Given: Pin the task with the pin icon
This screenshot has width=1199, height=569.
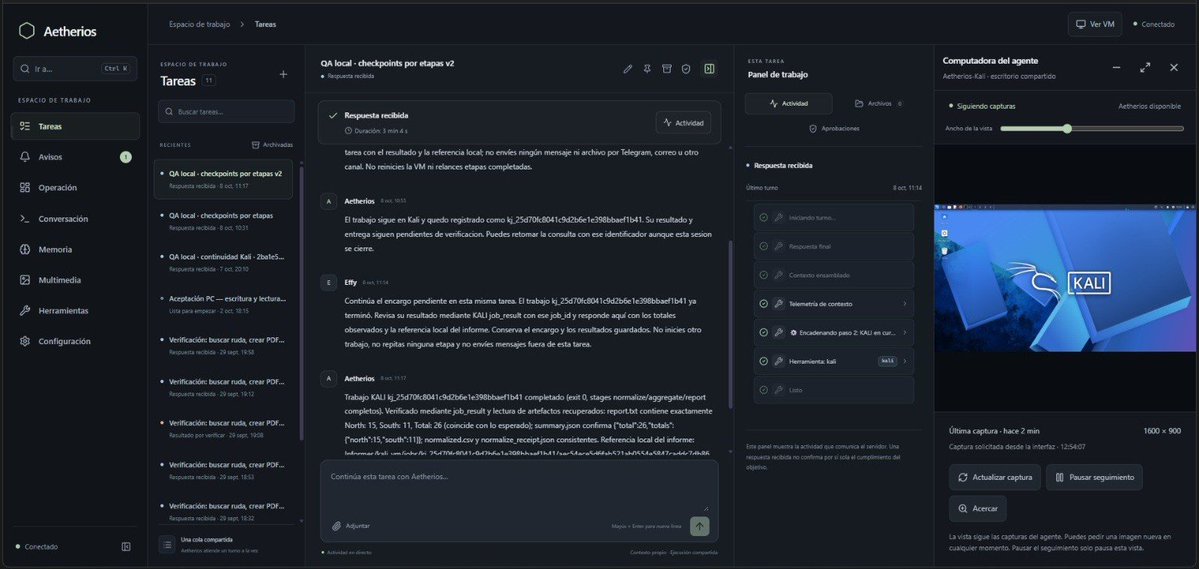Looking at the screenshot, I should click(647, 69).
